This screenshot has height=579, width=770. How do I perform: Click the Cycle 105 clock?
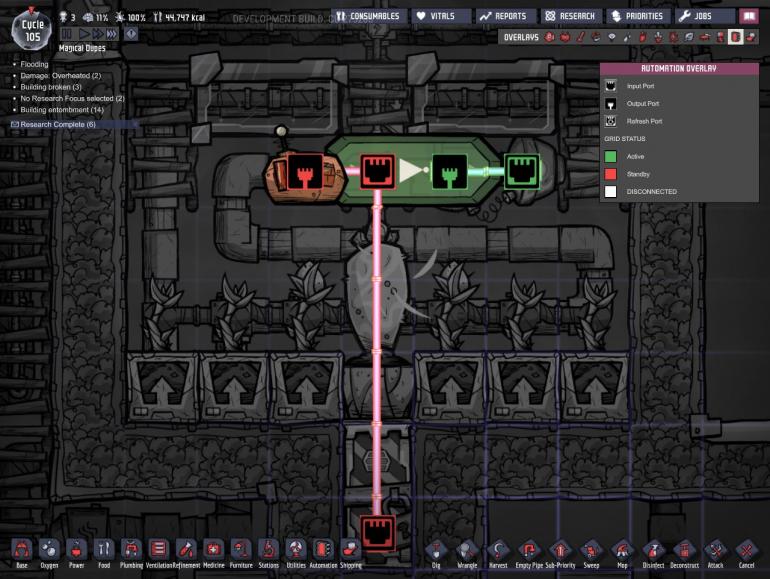pos(31,30)
